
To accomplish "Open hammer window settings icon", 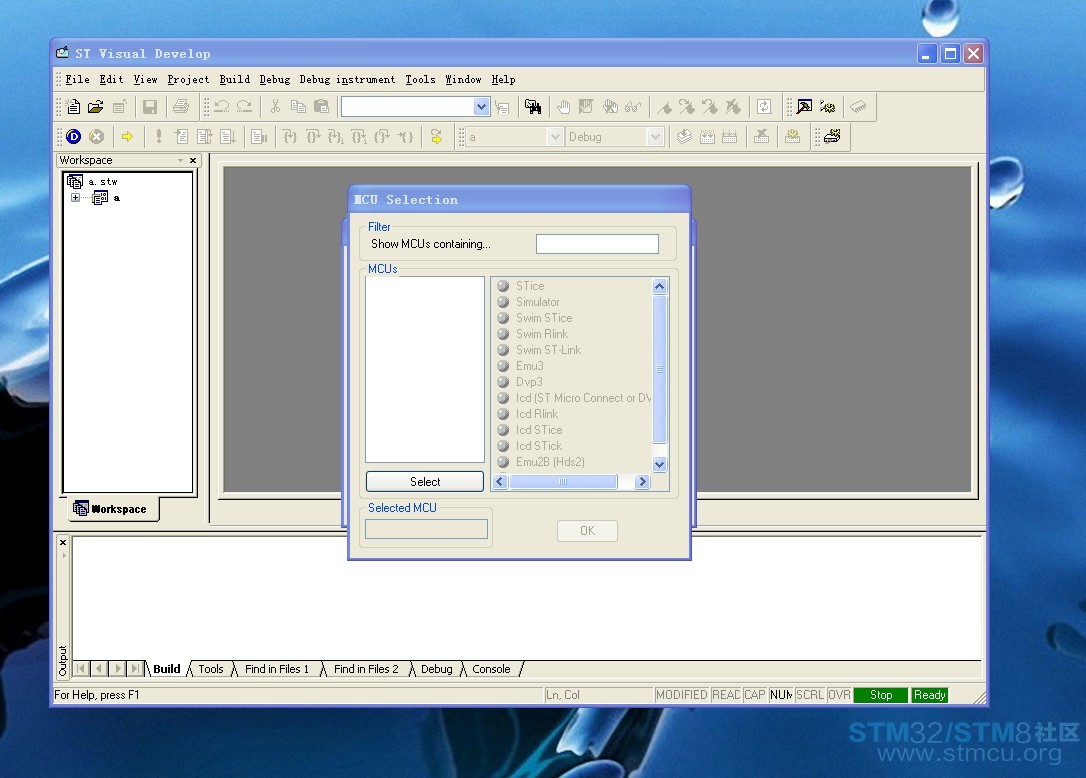I will (804, 107).
